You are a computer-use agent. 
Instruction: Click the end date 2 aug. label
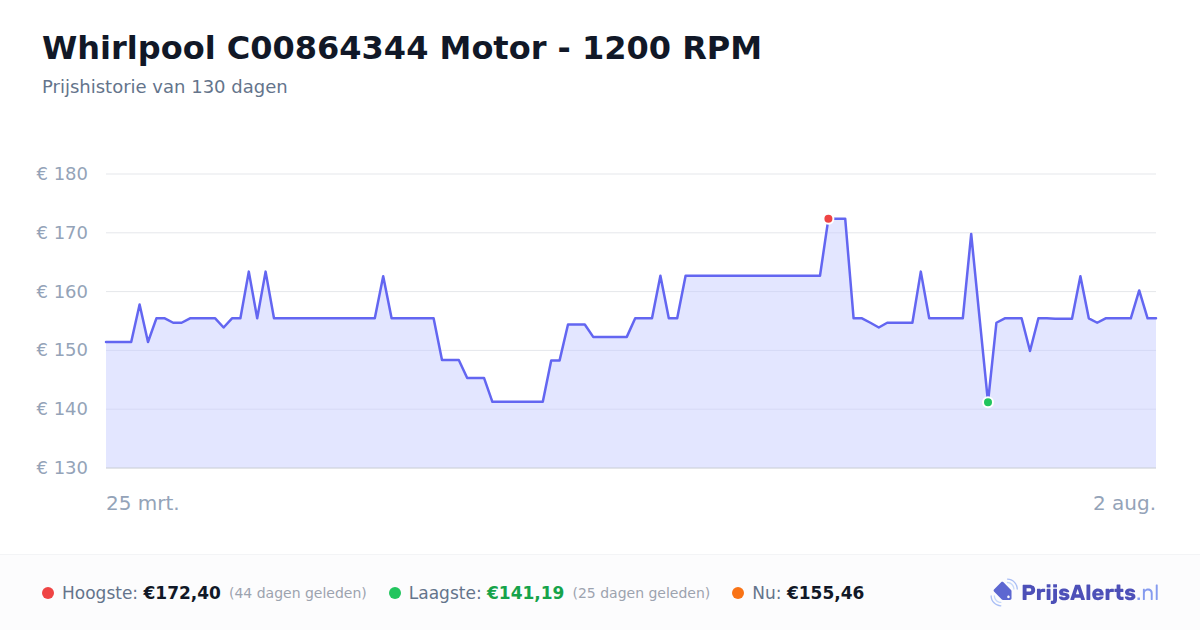1124,503
